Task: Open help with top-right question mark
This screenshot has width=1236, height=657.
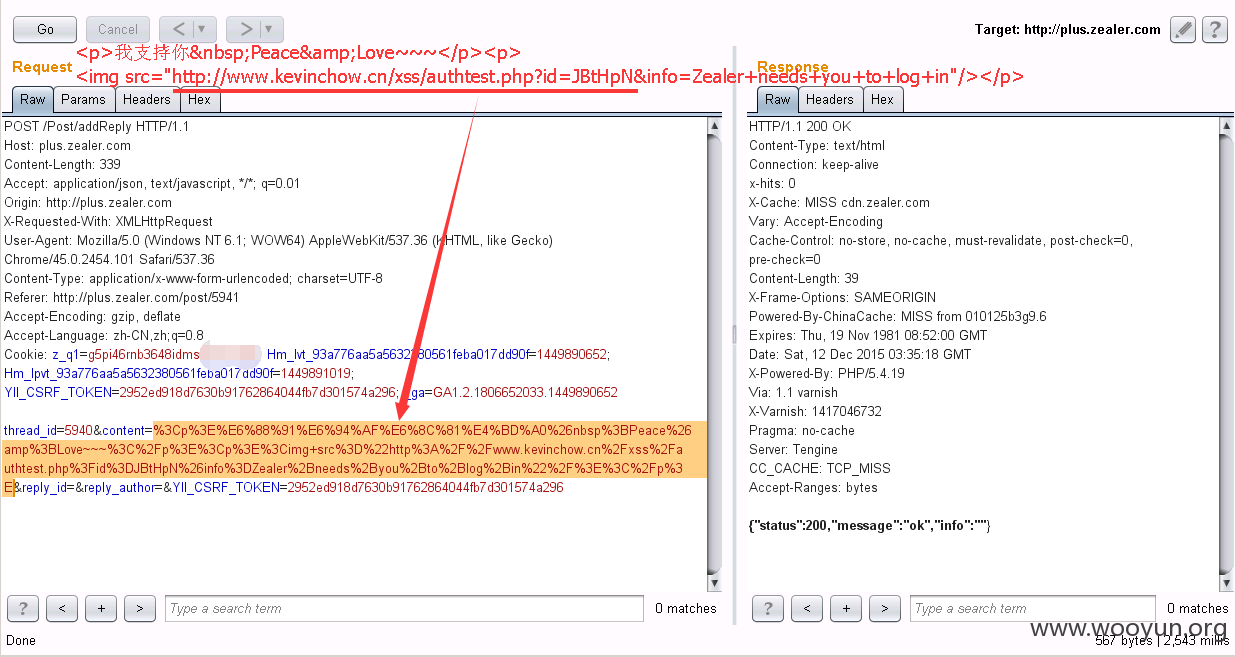Action: (1214, 29)
